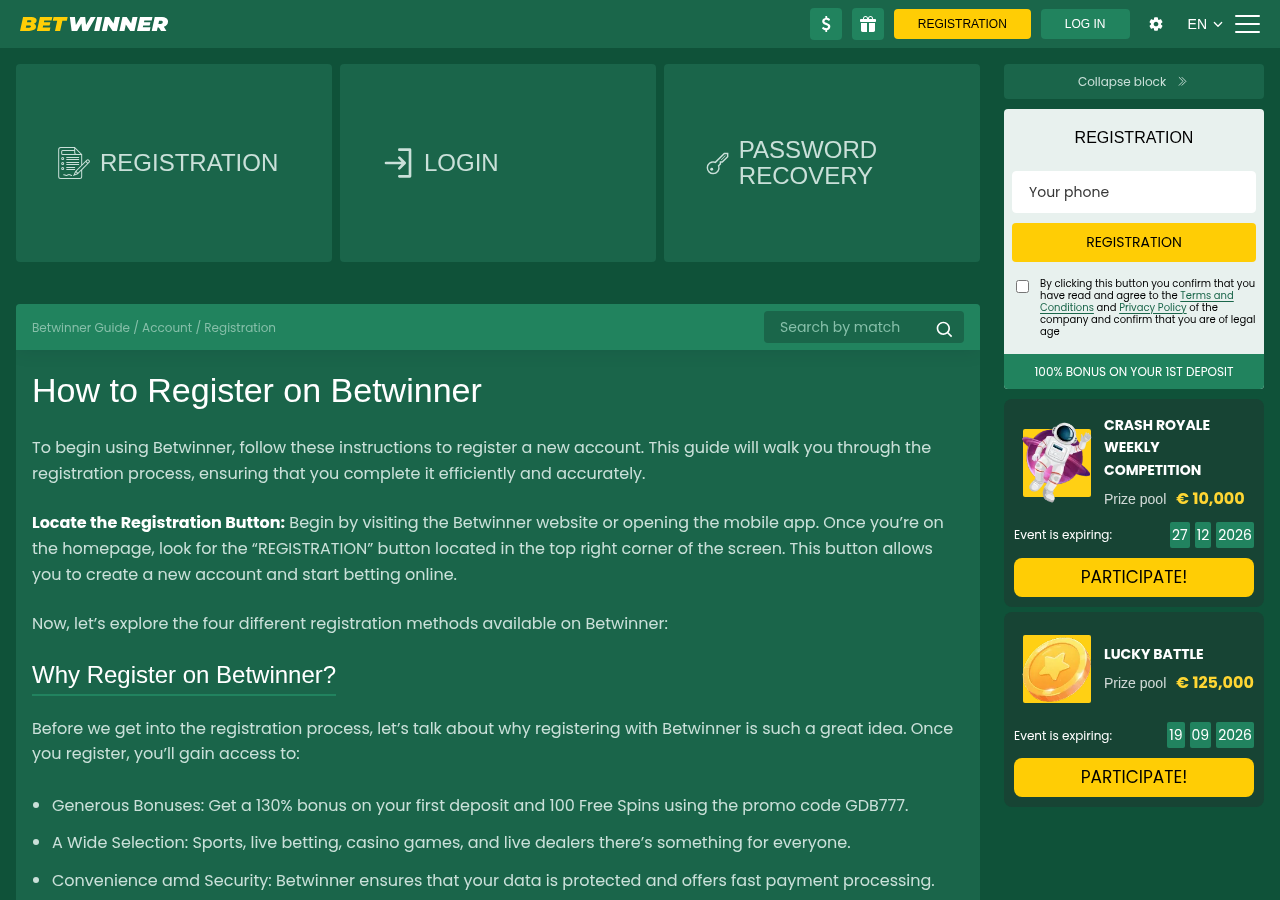Open the settings gear icon

tap(1156, 24)
